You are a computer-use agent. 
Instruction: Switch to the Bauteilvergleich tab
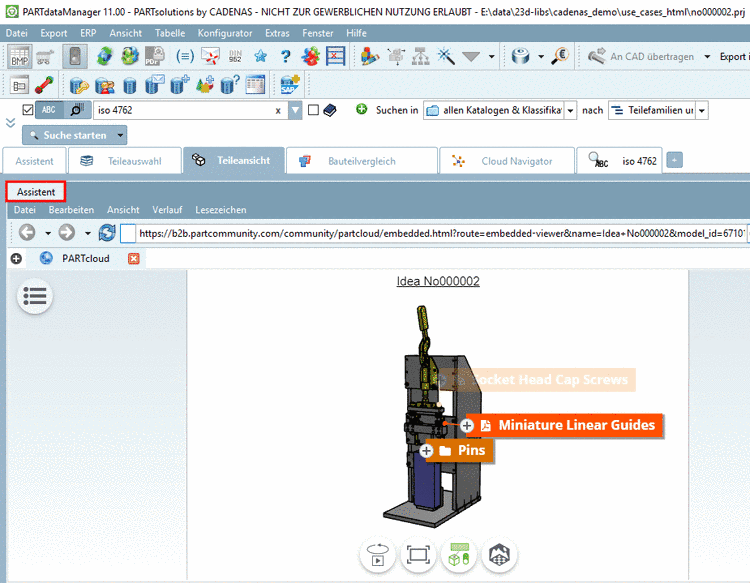tap(362, 161)
